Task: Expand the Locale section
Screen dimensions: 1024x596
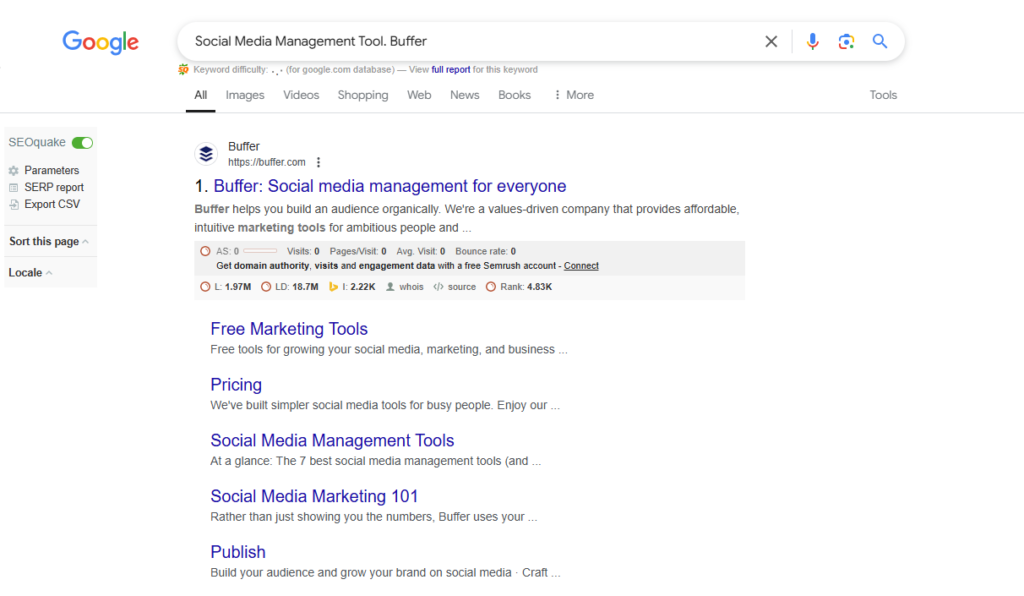Action: [31, 273]
